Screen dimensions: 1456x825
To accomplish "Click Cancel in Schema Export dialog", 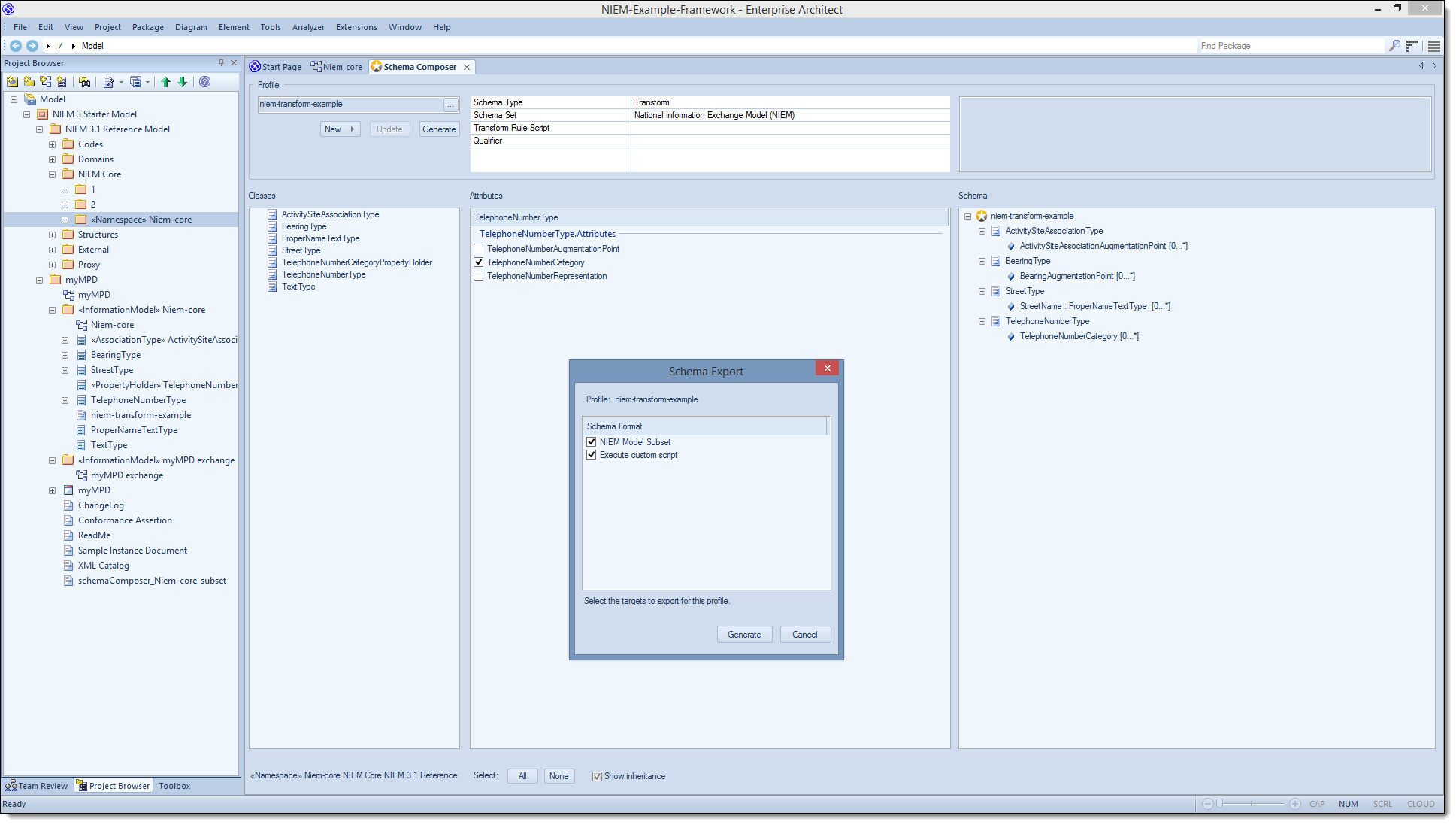I will (x=804, y=635).
